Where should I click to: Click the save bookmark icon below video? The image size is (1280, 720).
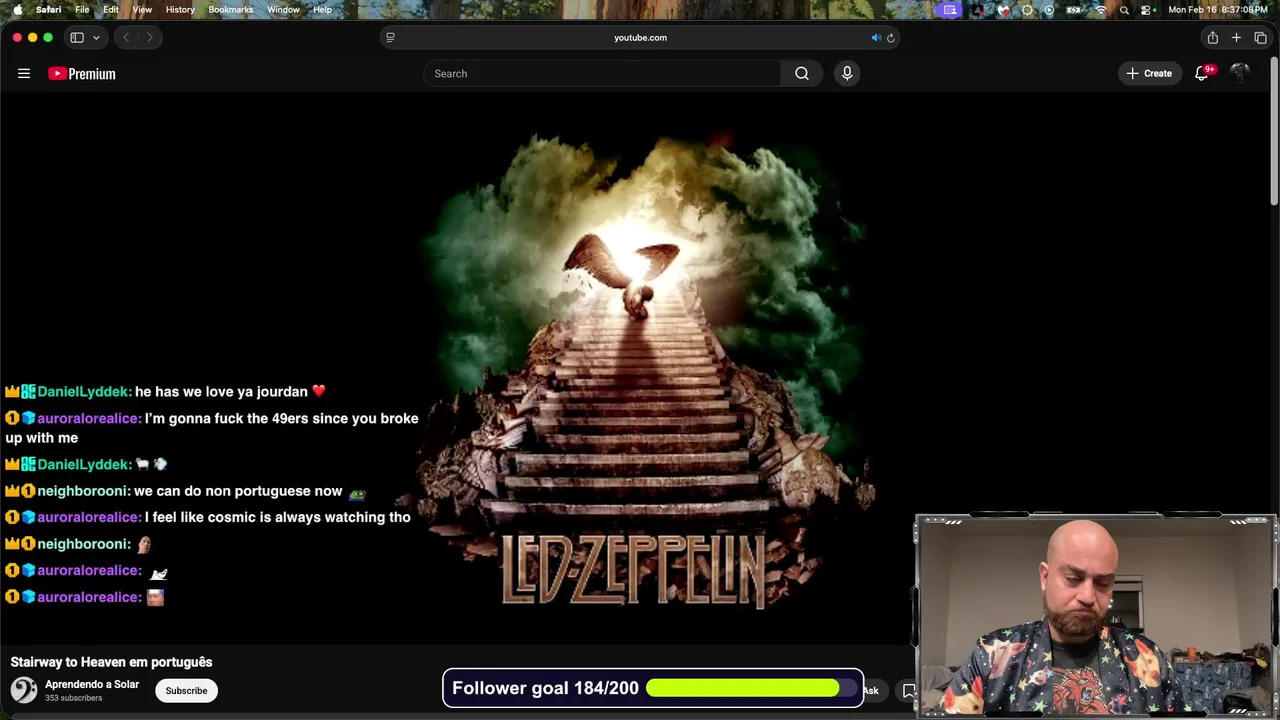pyautogui.click(x=908, y=690)
